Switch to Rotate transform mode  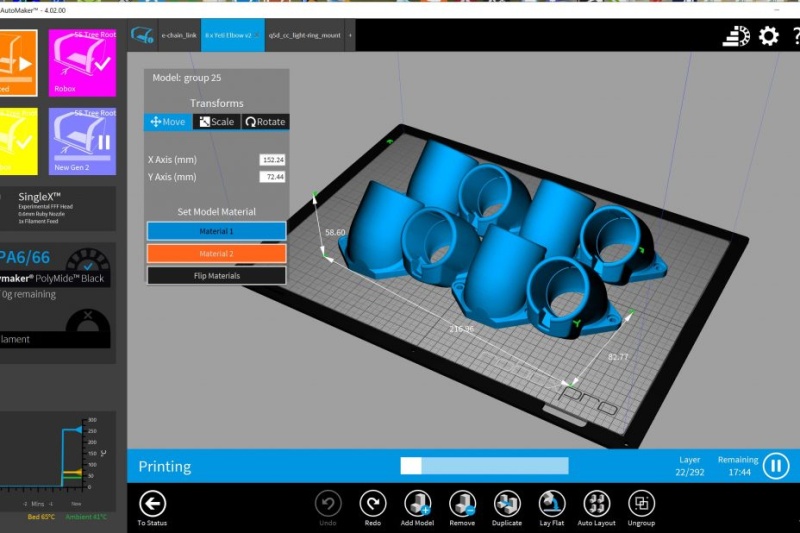264,122
